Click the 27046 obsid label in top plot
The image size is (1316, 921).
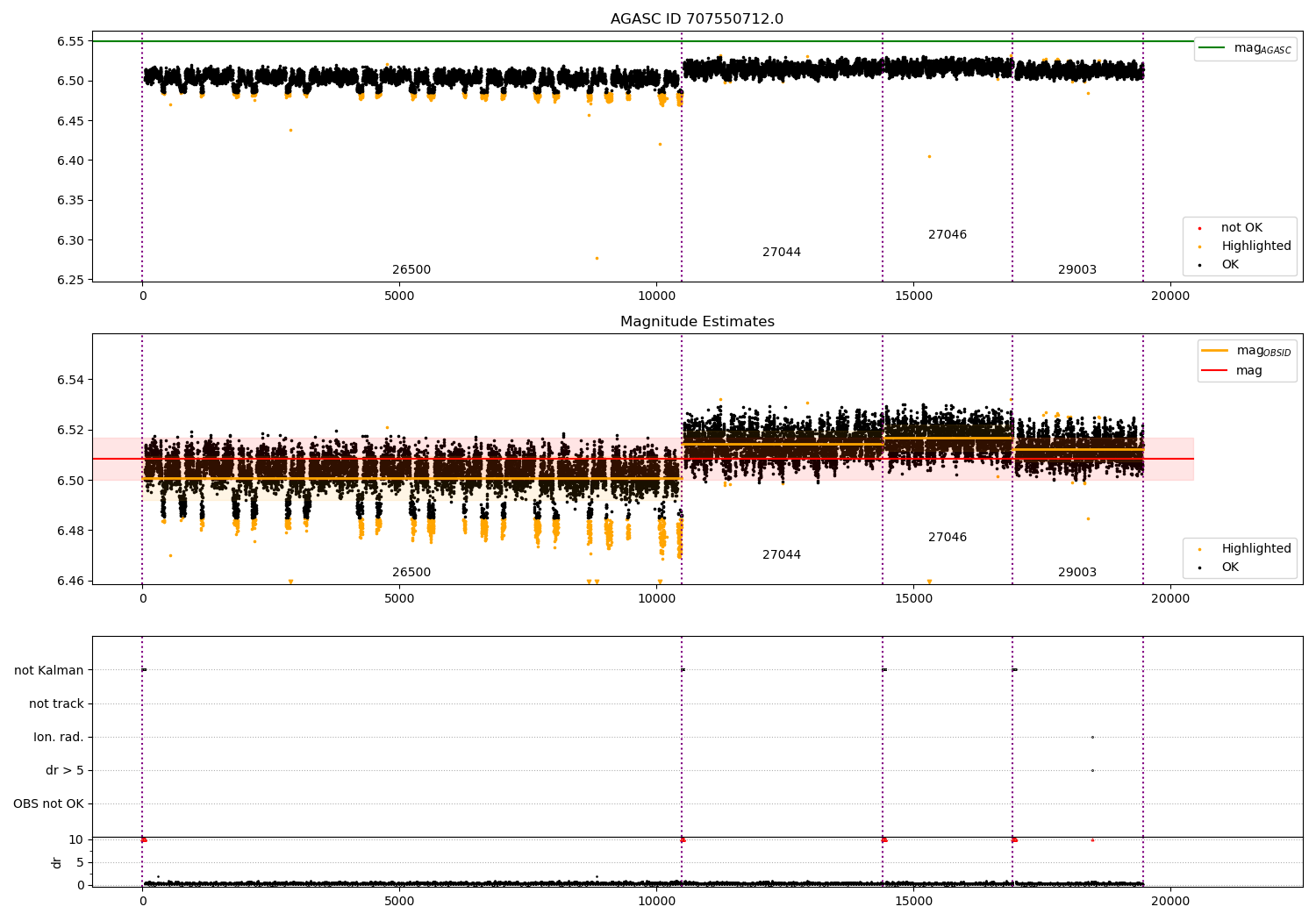pyautogui.click(x=948, y=235)
